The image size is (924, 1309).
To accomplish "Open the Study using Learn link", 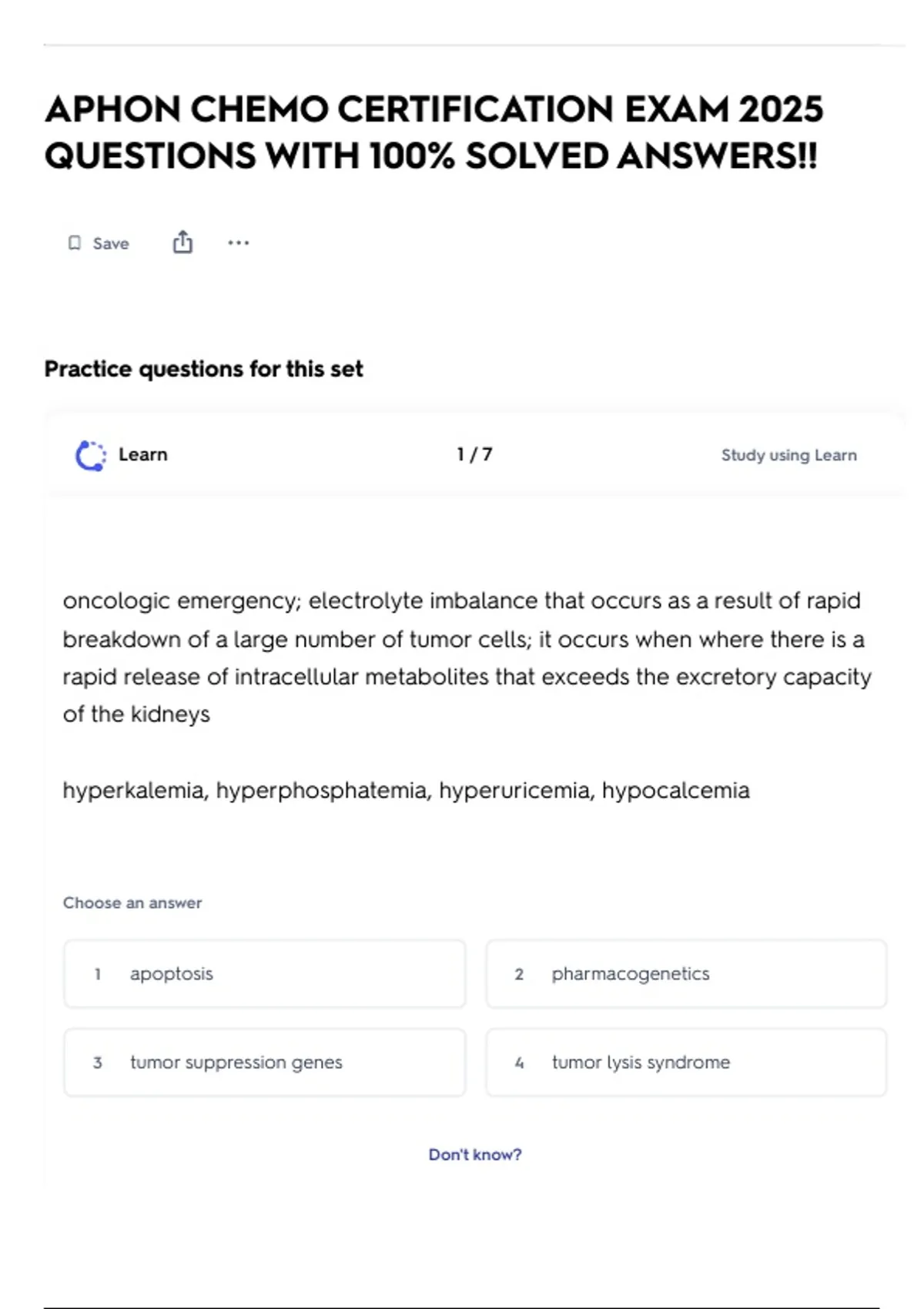I will point(788,455).
